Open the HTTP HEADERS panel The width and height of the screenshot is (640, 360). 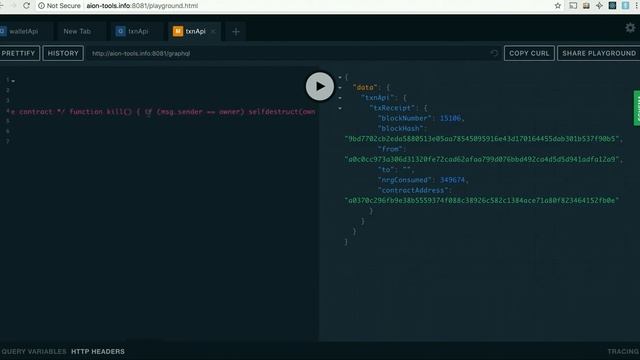[x=98, y=351]
